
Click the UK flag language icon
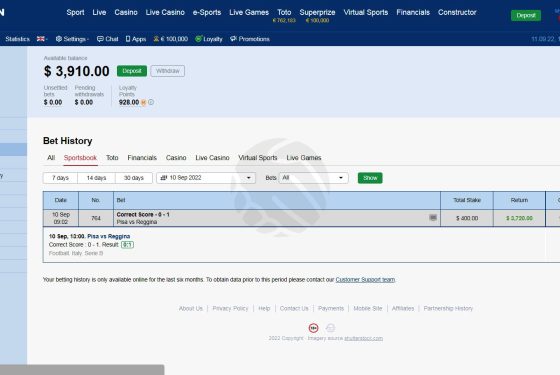click(x=40, y=39)
